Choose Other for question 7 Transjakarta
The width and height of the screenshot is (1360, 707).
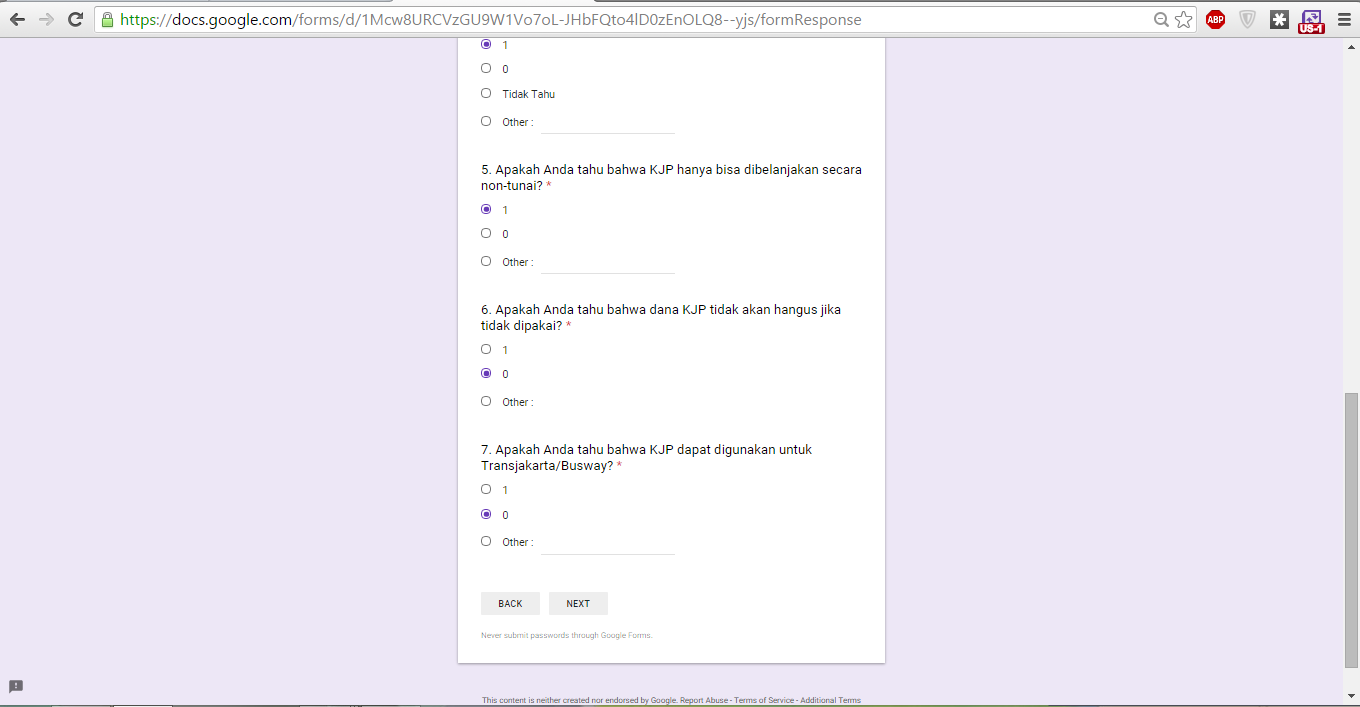tap(486, 541)
